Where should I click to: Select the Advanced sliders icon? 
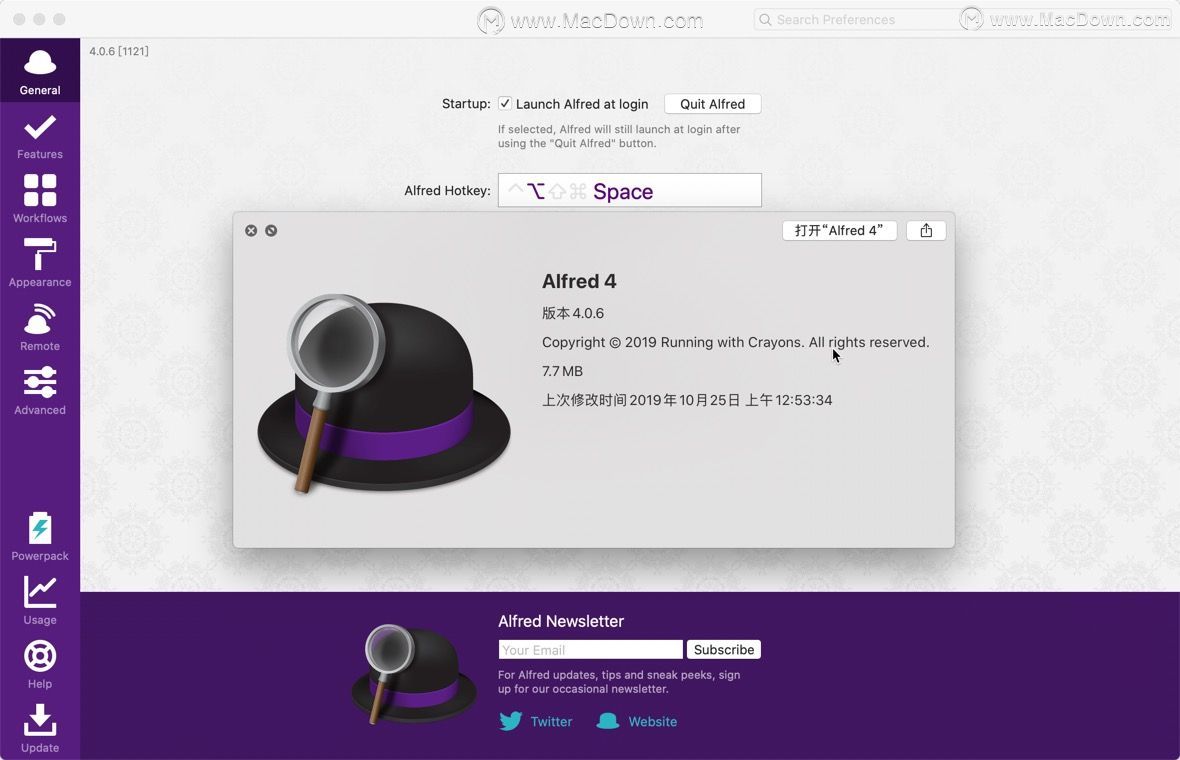tap(40, 382)
